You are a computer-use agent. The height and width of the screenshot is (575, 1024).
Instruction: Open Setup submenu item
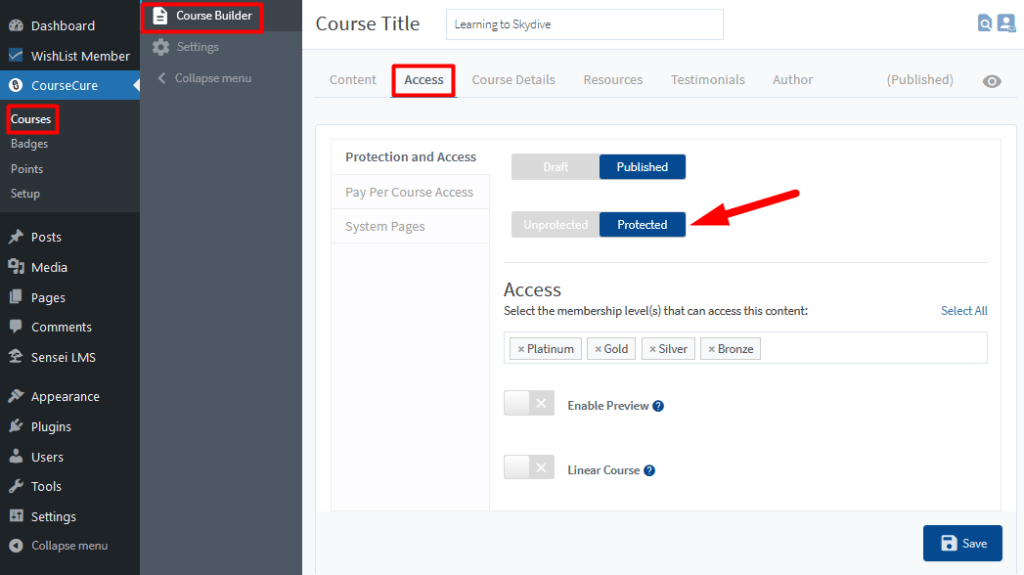coord(25,193)
